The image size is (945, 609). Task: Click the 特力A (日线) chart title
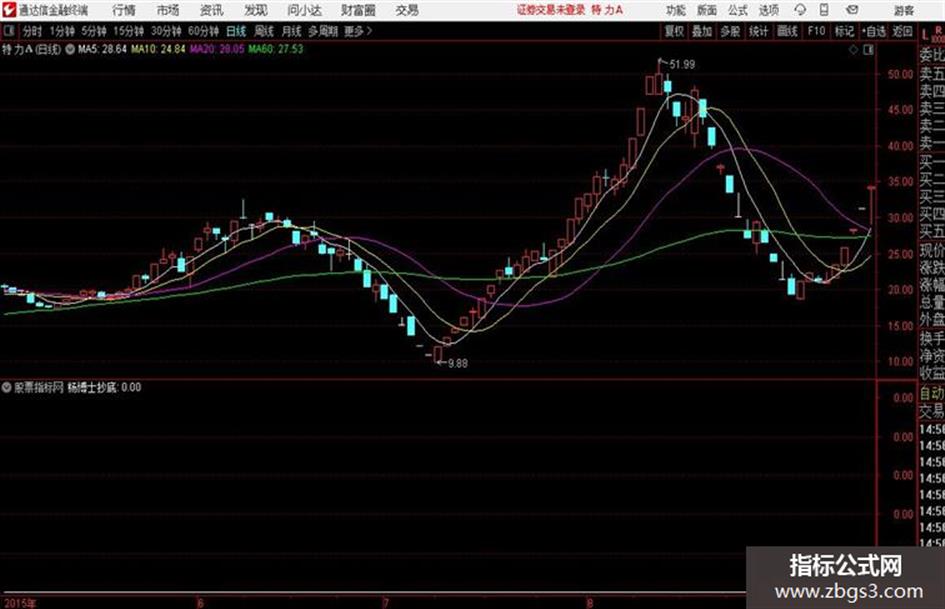pyautogui.click(x=31, y=49)
